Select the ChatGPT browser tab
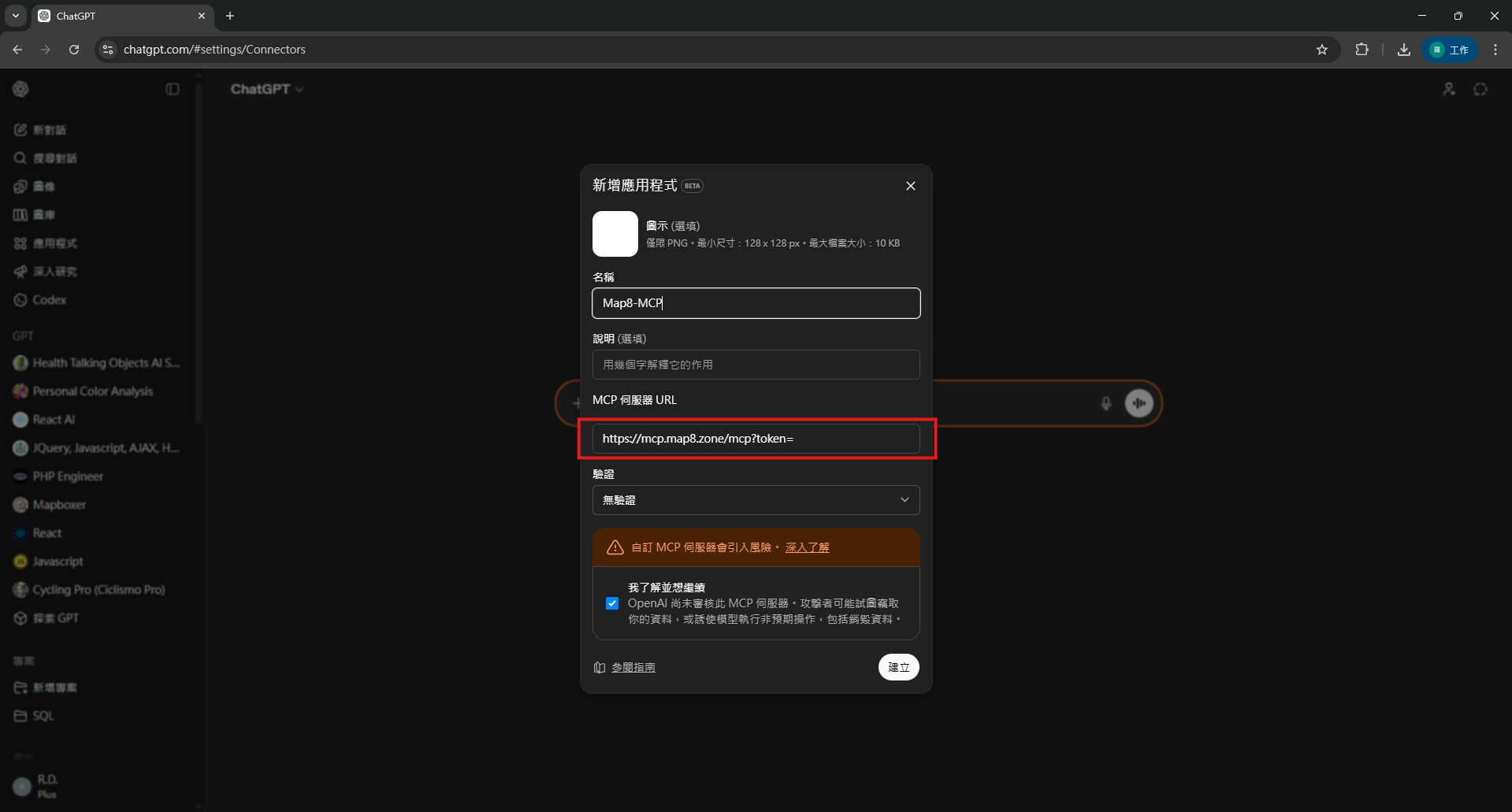Image resolution: width=1512 pixels, height=812 pixels. point(124,16)
